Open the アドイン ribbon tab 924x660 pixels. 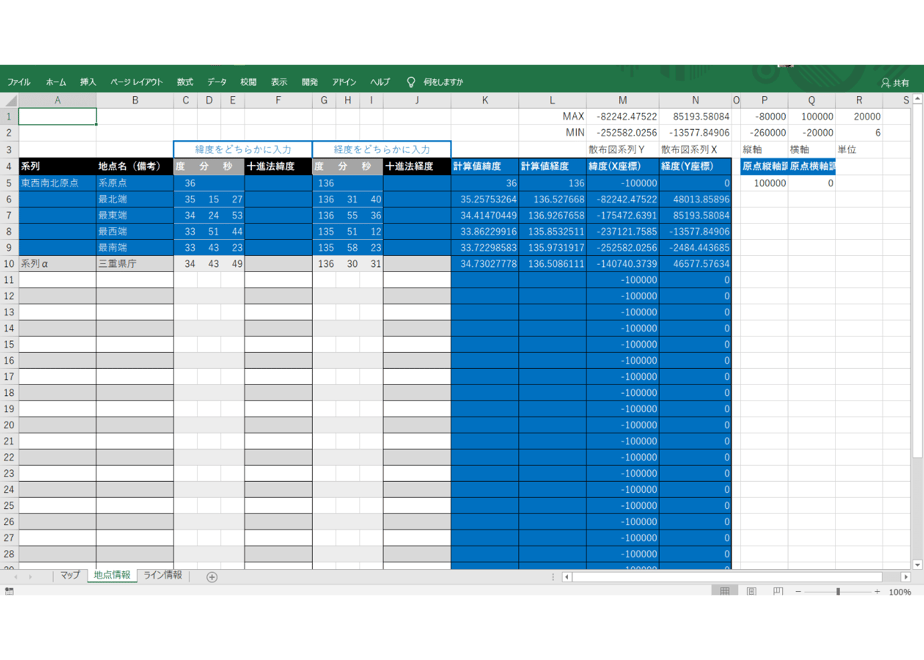(x=344, y=82)
